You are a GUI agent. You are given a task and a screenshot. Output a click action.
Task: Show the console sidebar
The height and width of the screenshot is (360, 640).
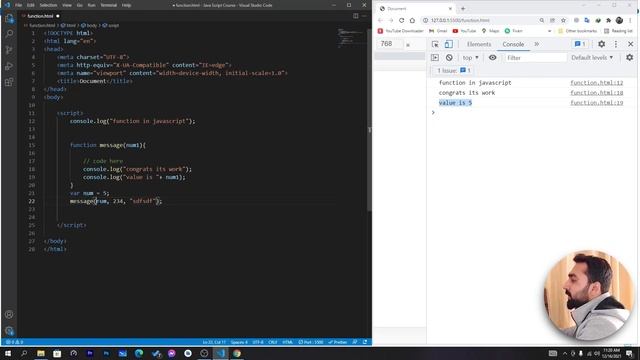tap(435, 58)
